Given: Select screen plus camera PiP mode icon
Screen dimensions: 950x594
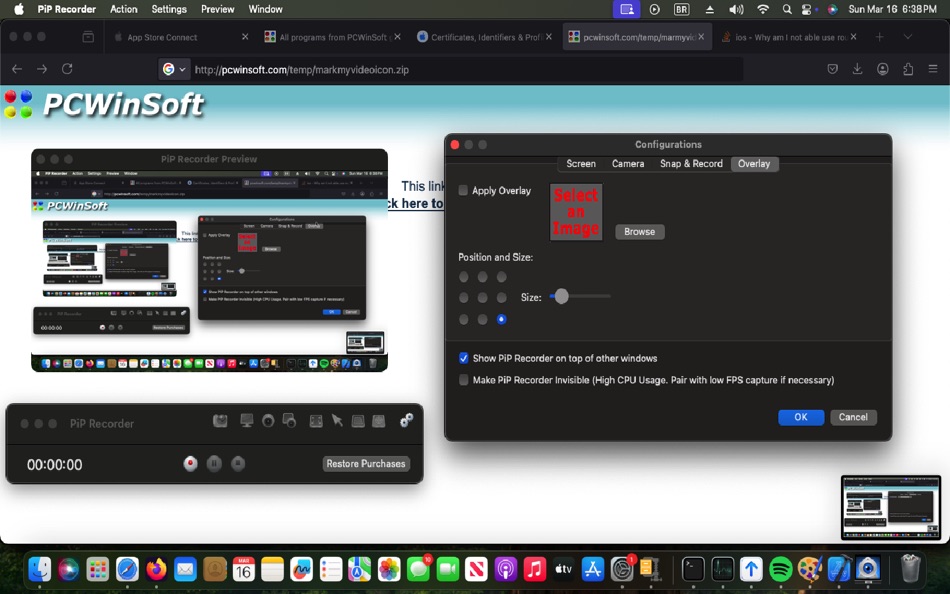Looking at the screenshot, I should pyautogui.click(x=290, y=421).
